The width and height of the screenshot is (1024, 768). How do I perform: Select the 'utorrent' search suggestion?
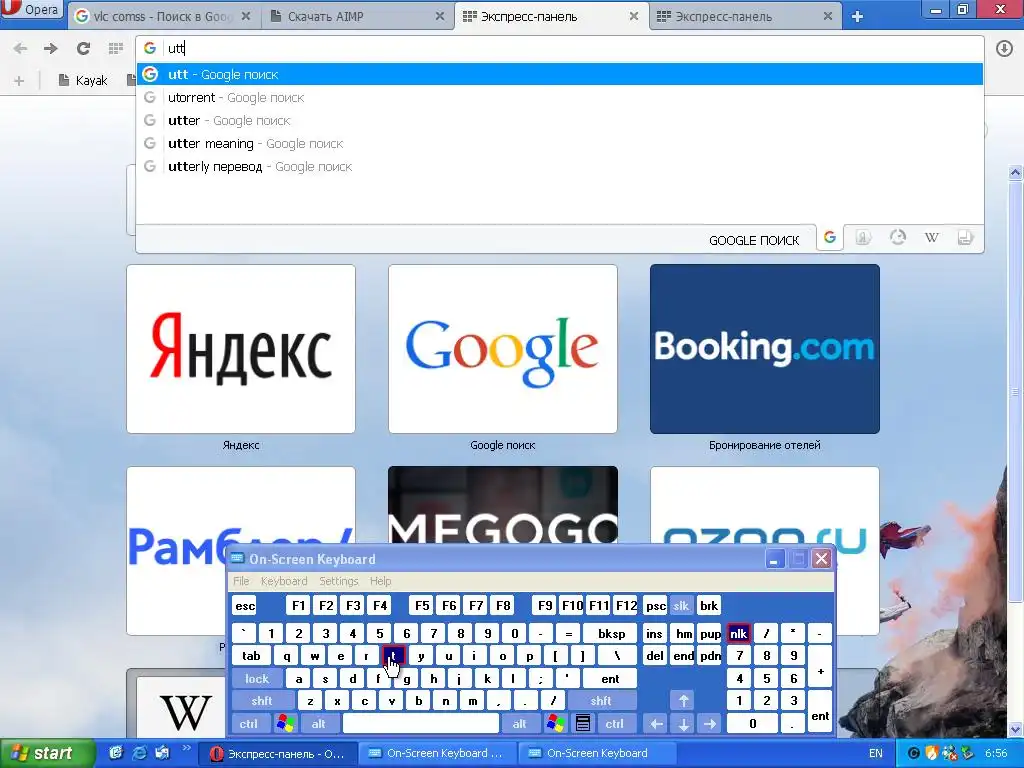[x=560, y=97]
